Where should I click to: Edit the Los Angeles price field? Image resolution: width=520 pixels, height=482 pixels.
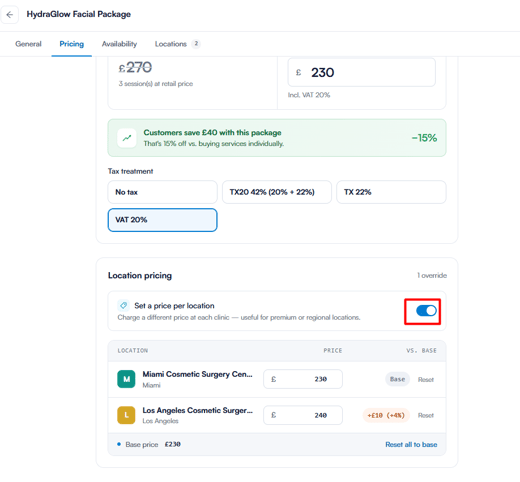(x=303, y=415)
